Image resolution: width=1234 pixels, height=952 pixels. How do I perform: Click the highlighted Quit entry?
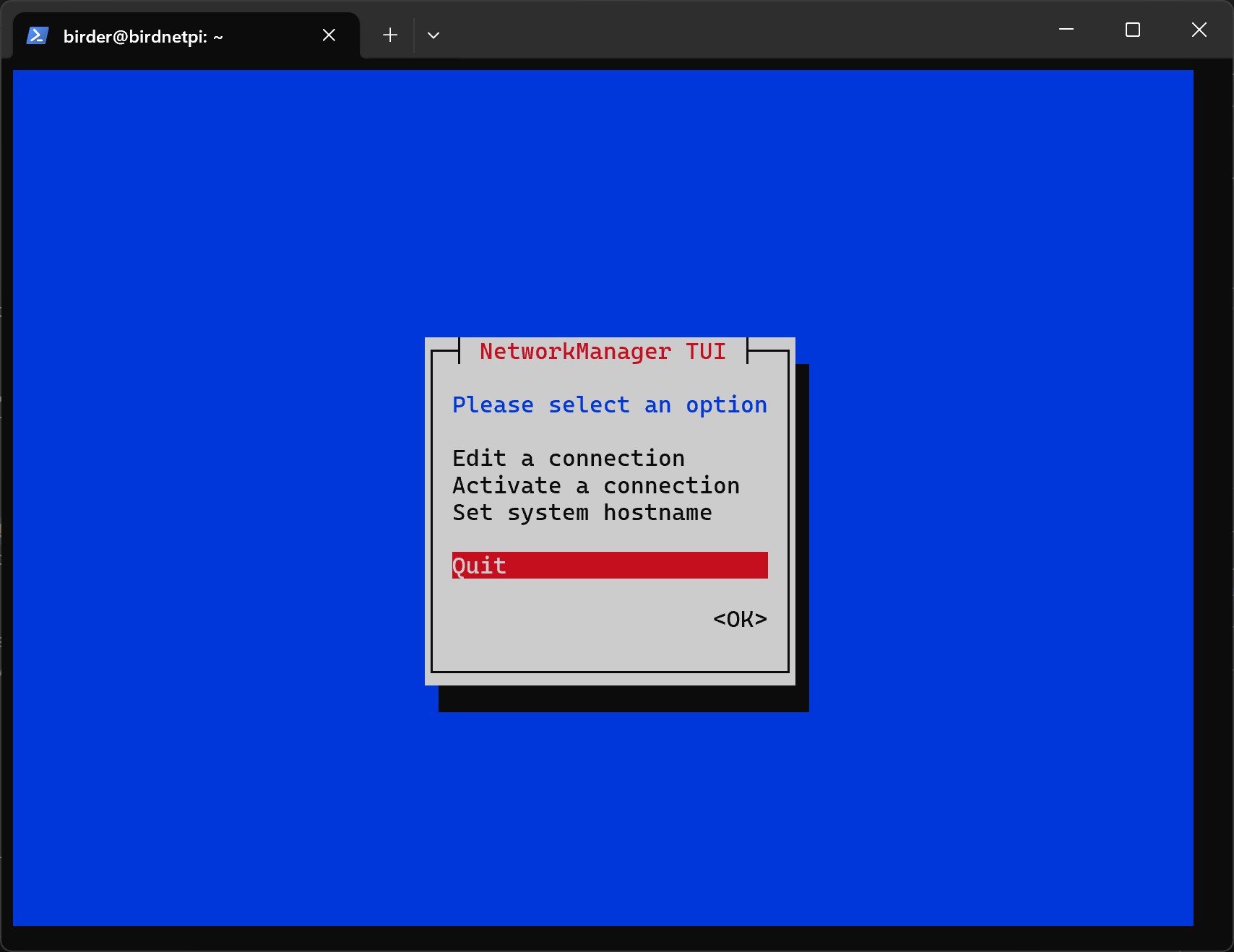(x=479, y=566)
